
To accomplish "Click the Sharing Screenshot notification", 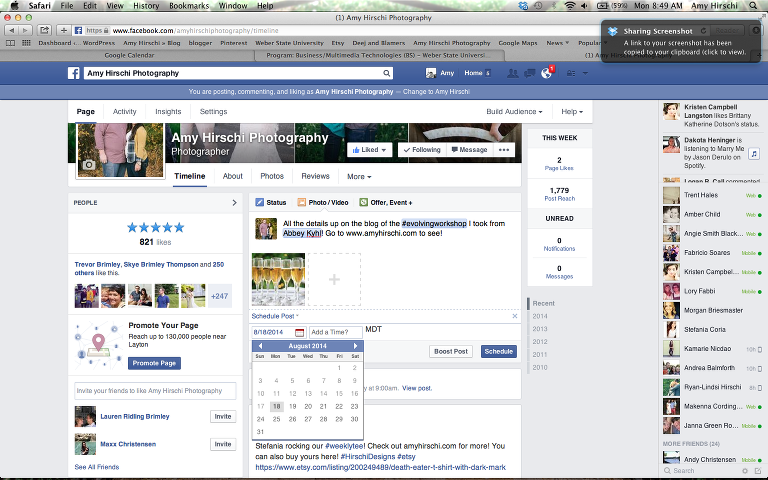I will point(681,41).
